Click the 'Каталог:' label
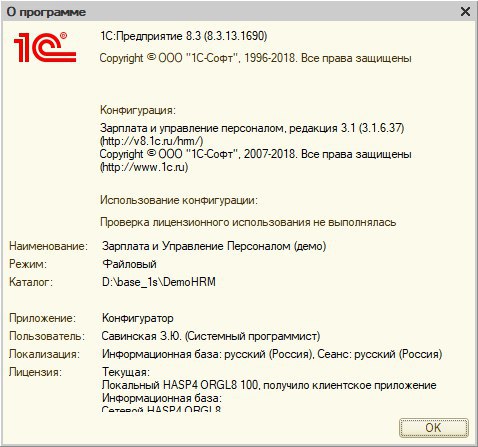Viewport: 478px width, 447px height. [x=31, y=282]
